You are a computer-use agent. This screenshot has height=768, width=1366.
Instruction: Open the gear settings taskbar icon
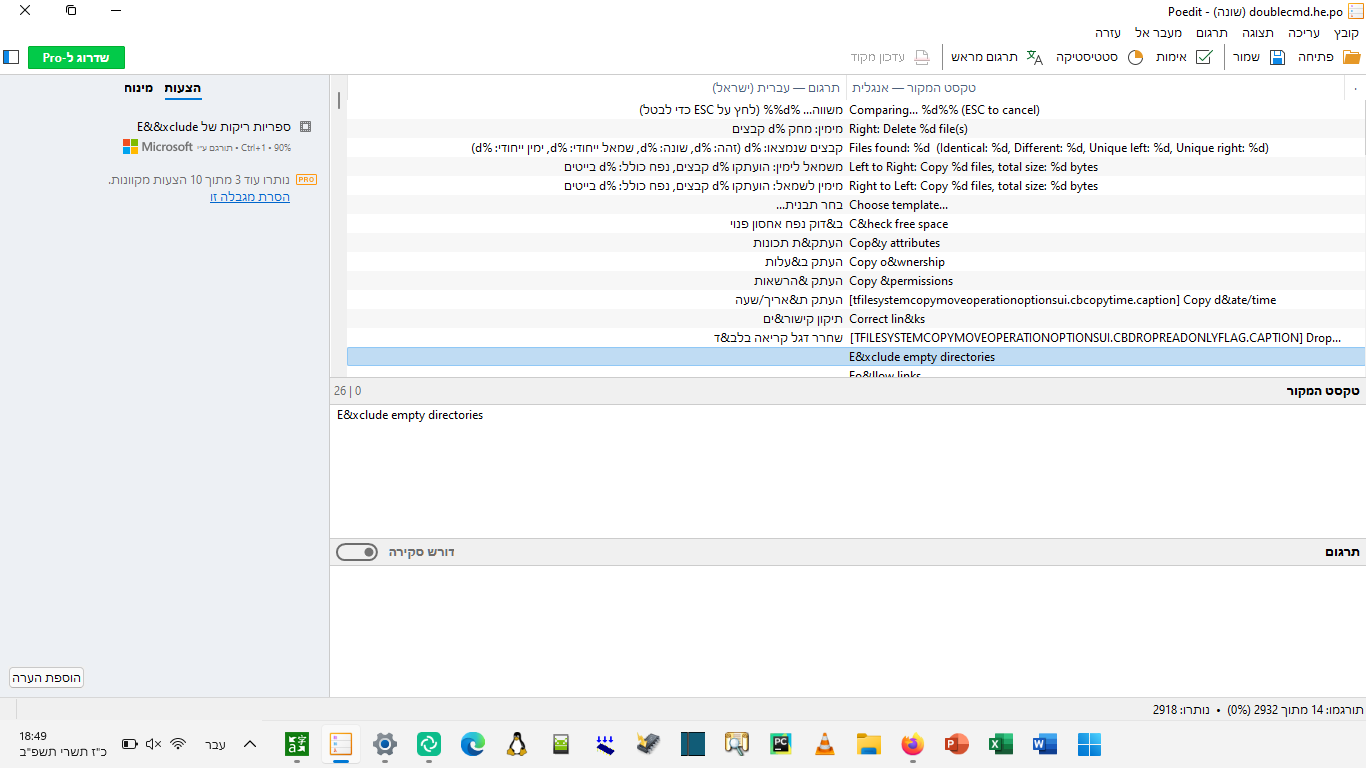(x=385, y=744)
